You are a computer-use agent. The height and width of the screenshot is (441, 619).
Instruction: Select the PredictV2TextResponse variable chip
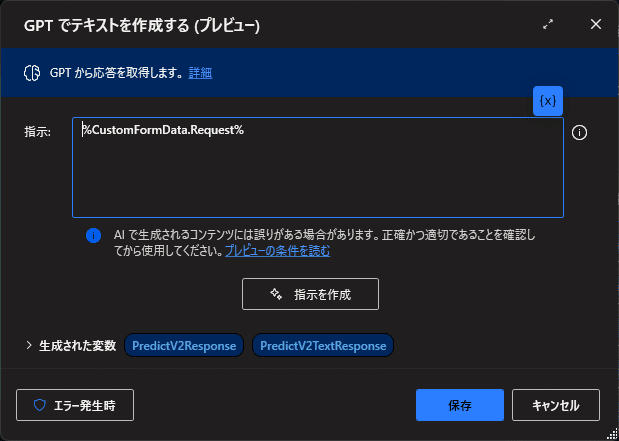coord(323,346)
